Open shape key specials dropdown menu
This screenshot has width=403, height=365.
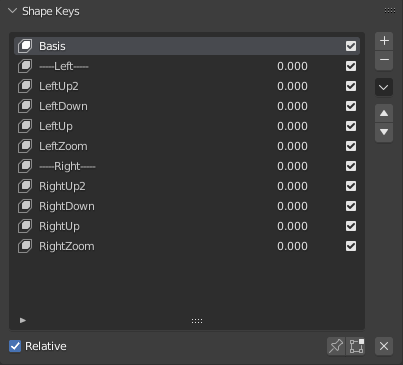click(384, 87)
